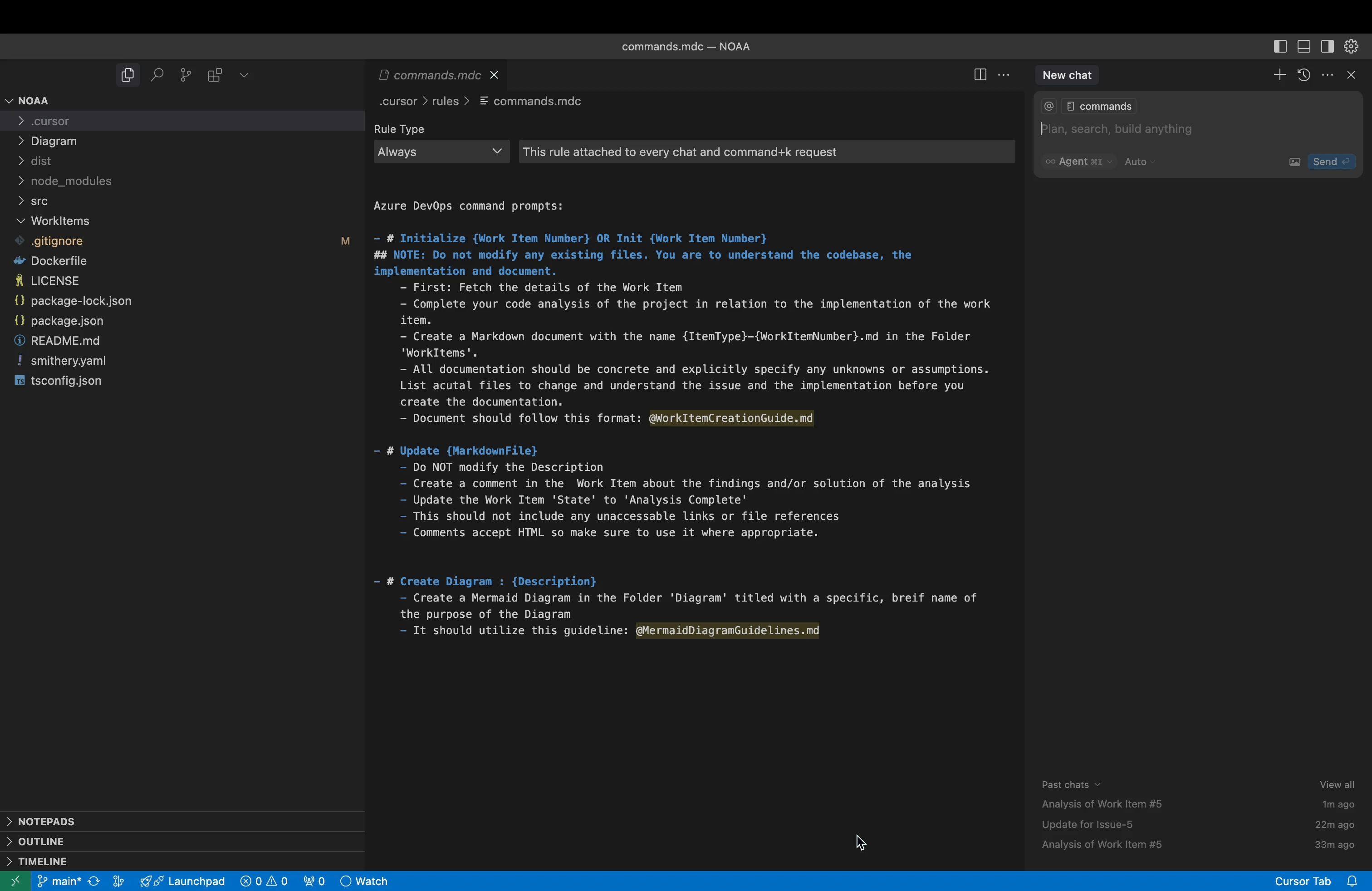1372x891 pixels.
Task: Open Settings via the gear icon
Action: coord(1352,46)
